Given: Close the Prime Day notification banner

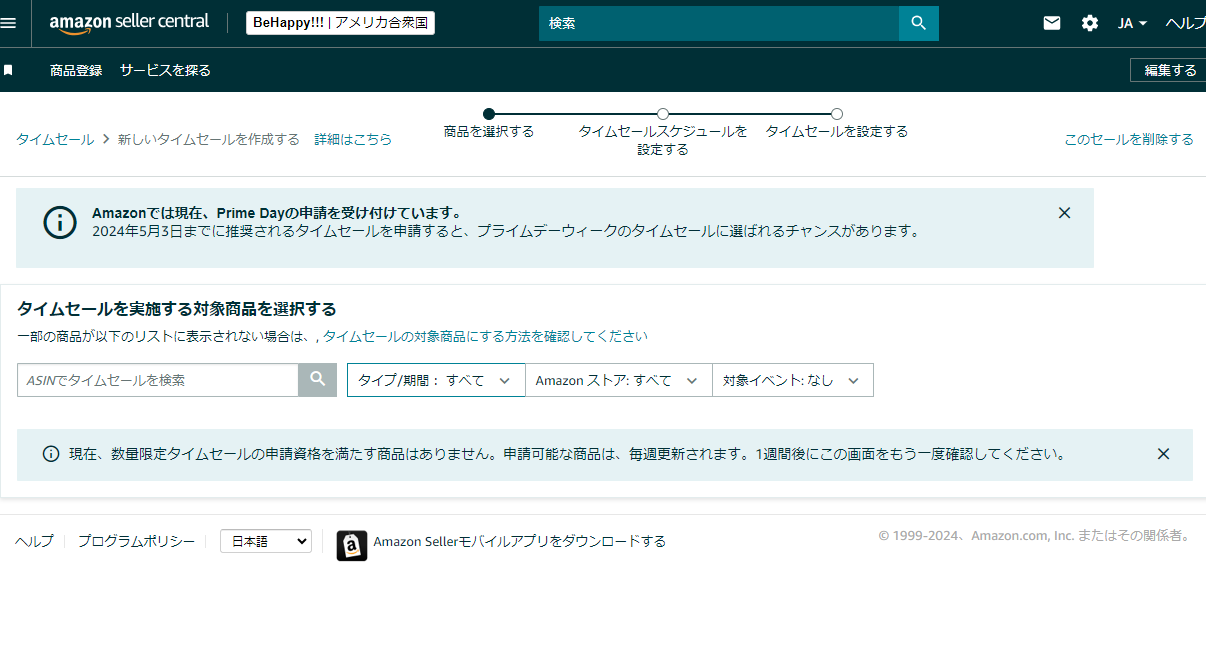Looking at the screenshot, I should pos(1064,212).
